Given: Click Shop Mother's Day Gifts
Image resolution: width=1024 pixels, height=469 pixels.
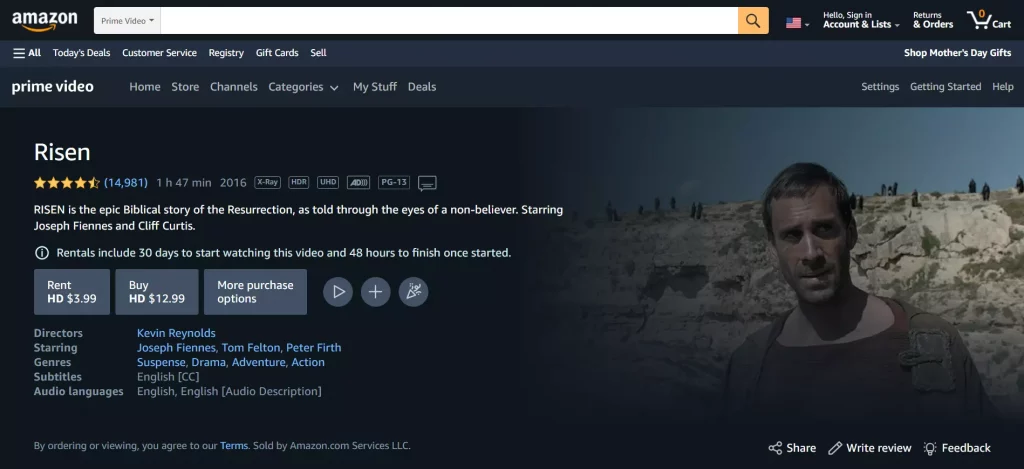Looking at the screenshot, I should coord(957,53).
